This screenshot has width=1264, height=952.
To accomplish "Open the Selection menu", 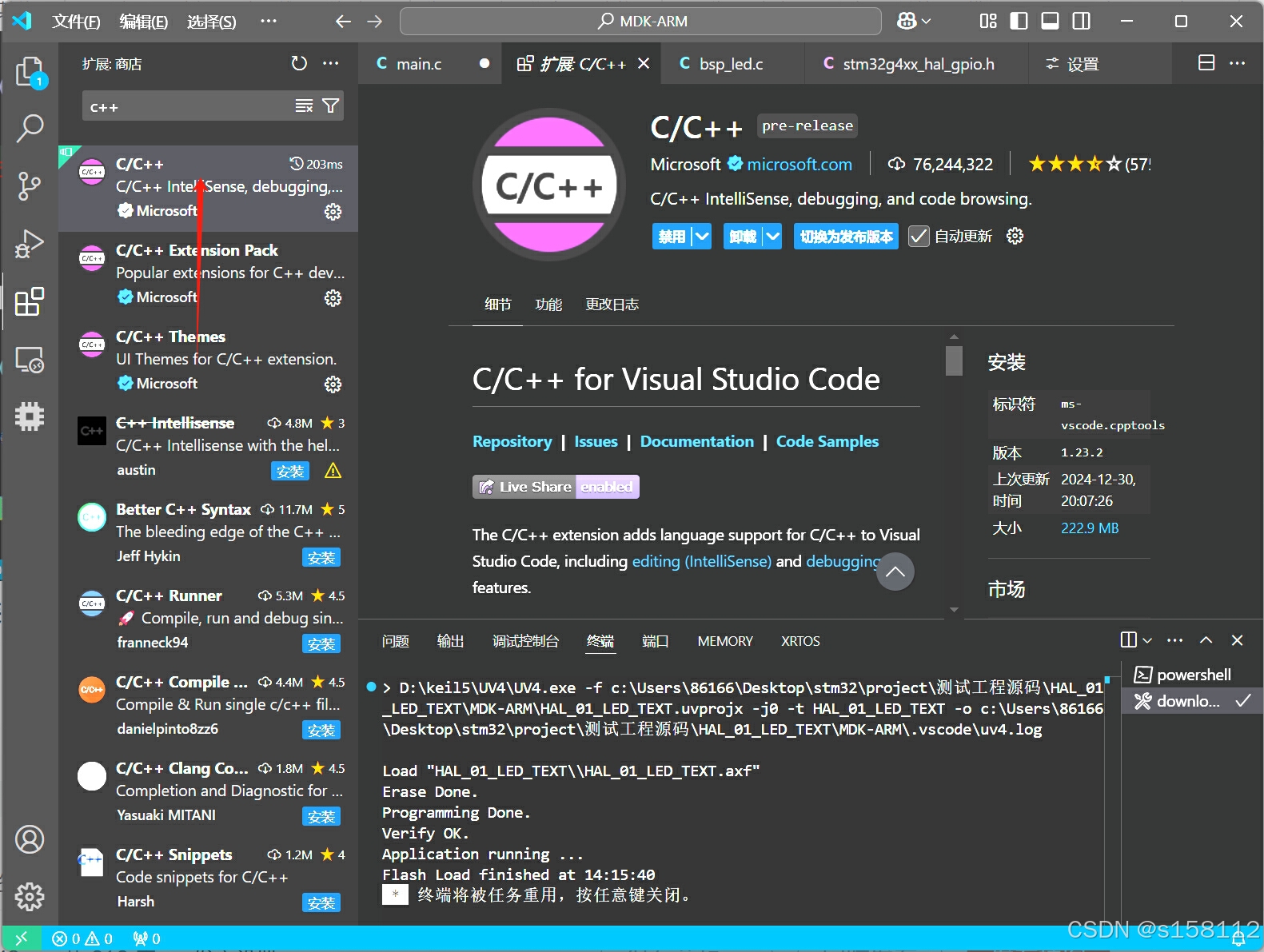I will pos(211,22).
